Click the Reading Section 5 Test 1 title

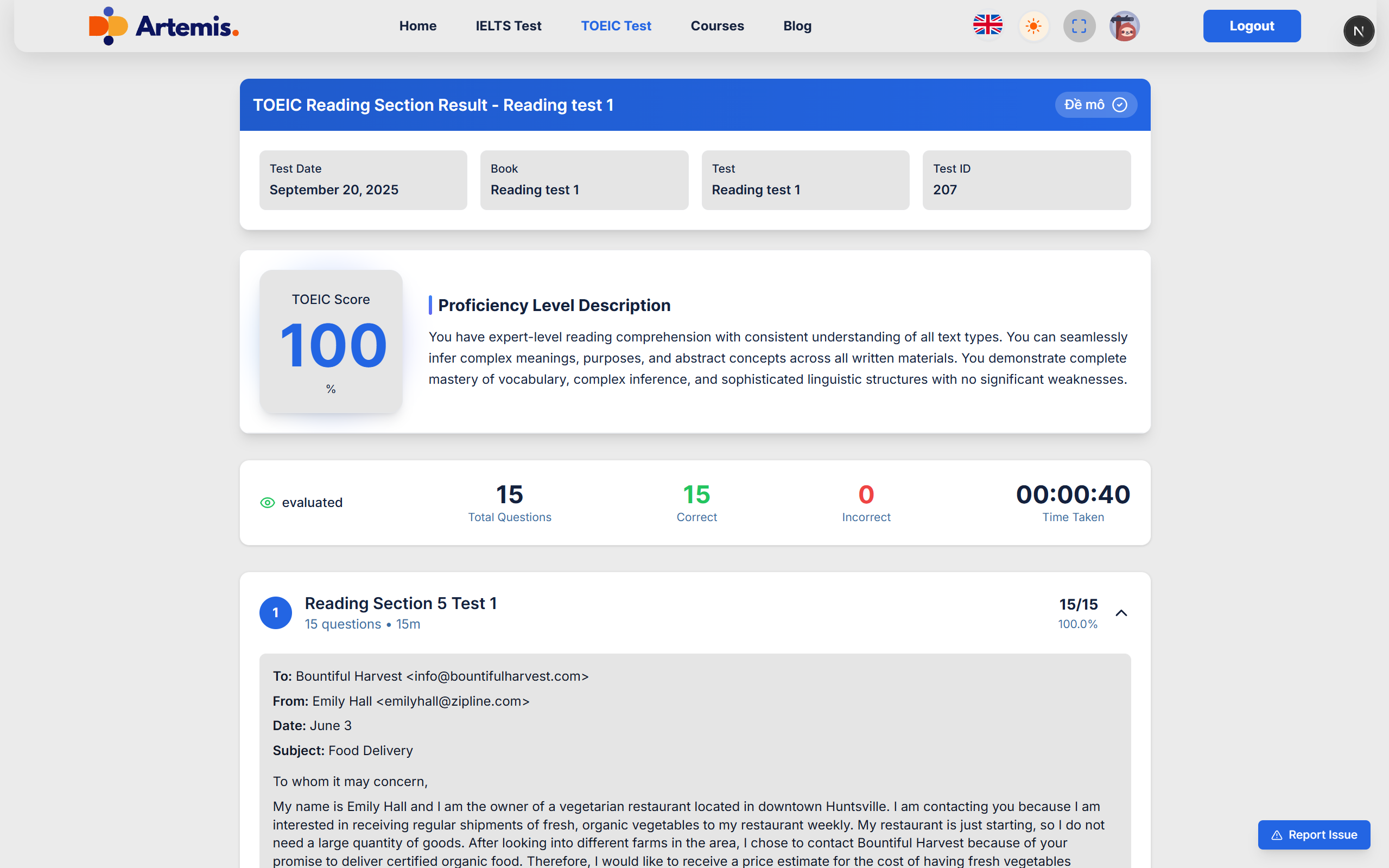click(400, 603)
